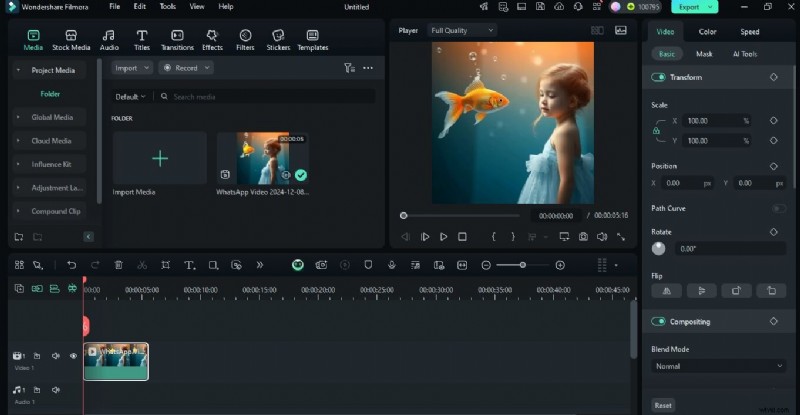This screenshot has height=415, width=800.
Task: Hide Video 1 track with eye icon
Action: [73, 356]
